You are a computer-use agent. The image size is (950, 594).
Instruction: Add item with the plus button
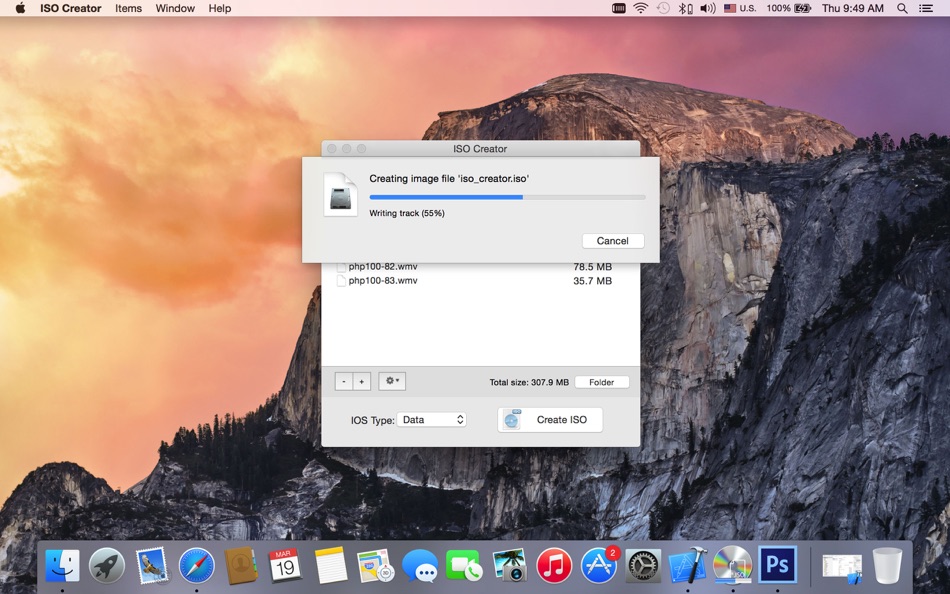362,381
